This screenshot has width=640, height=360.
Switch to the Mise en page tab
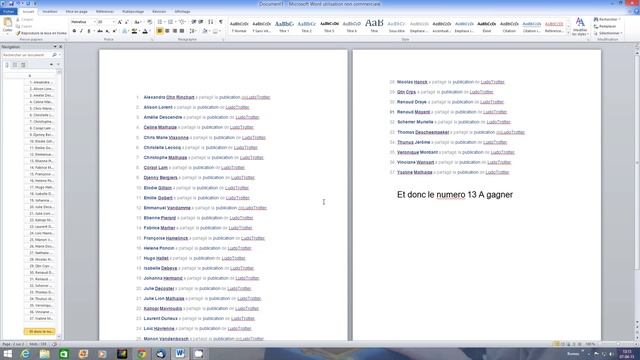coord(77,11)
